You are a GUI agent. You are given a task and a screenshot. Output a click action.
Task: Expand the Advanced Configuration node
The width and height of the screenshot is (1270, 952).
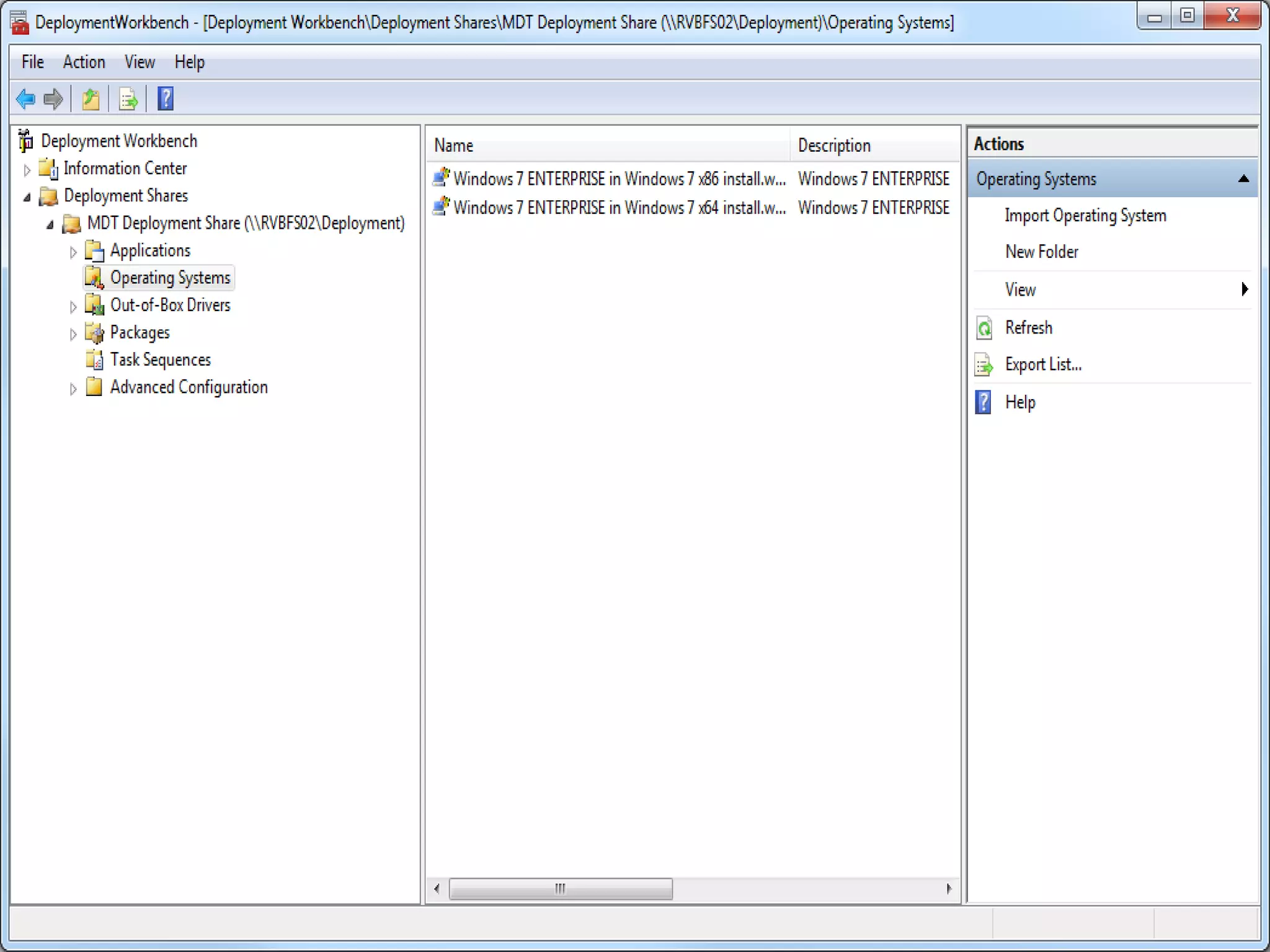73,389
